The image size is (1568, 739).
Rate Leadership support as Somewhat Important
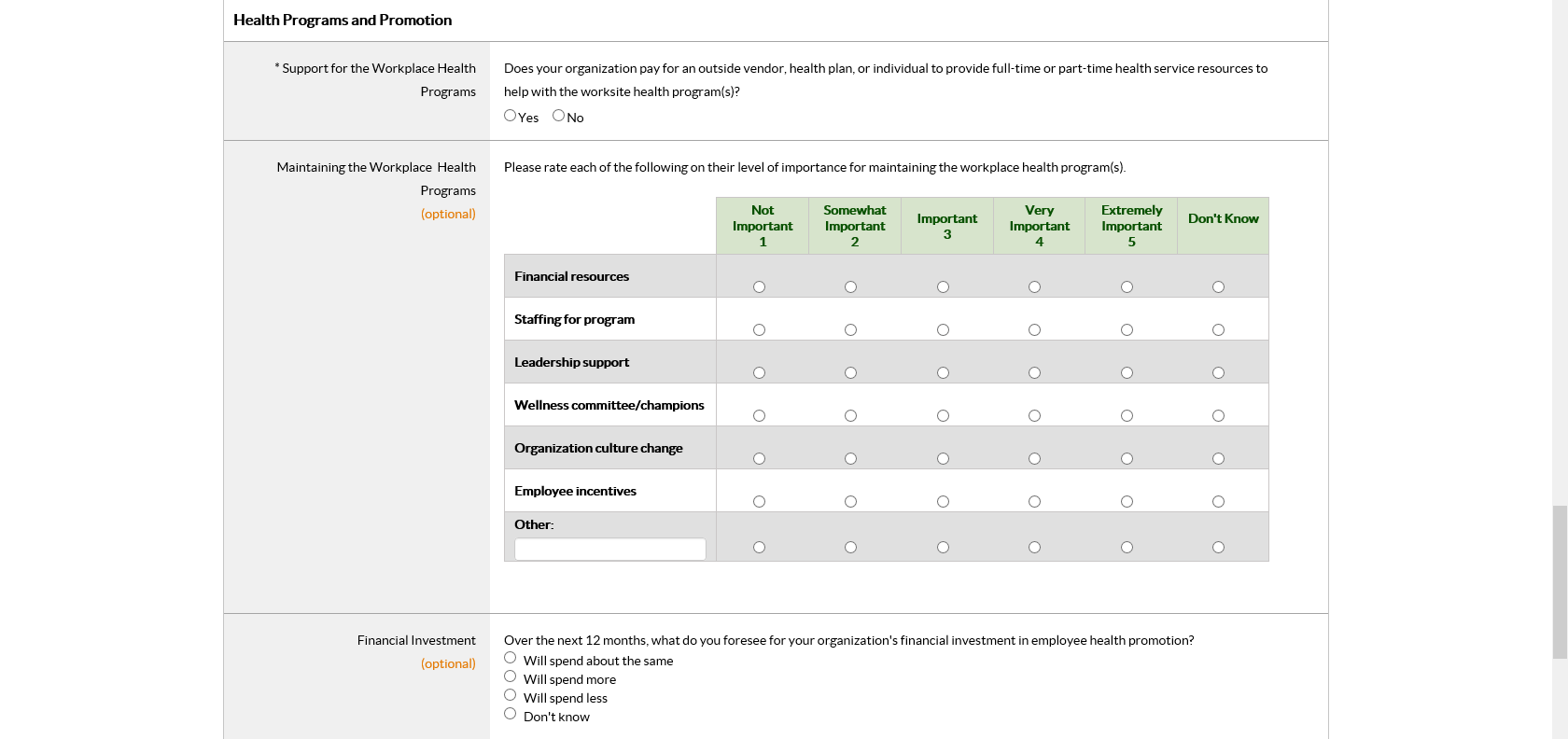pos(850,373)
